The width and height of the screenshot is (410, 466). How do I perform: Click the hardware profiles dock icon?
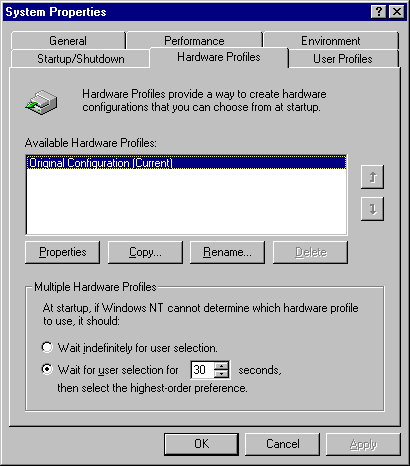(41, 102)
